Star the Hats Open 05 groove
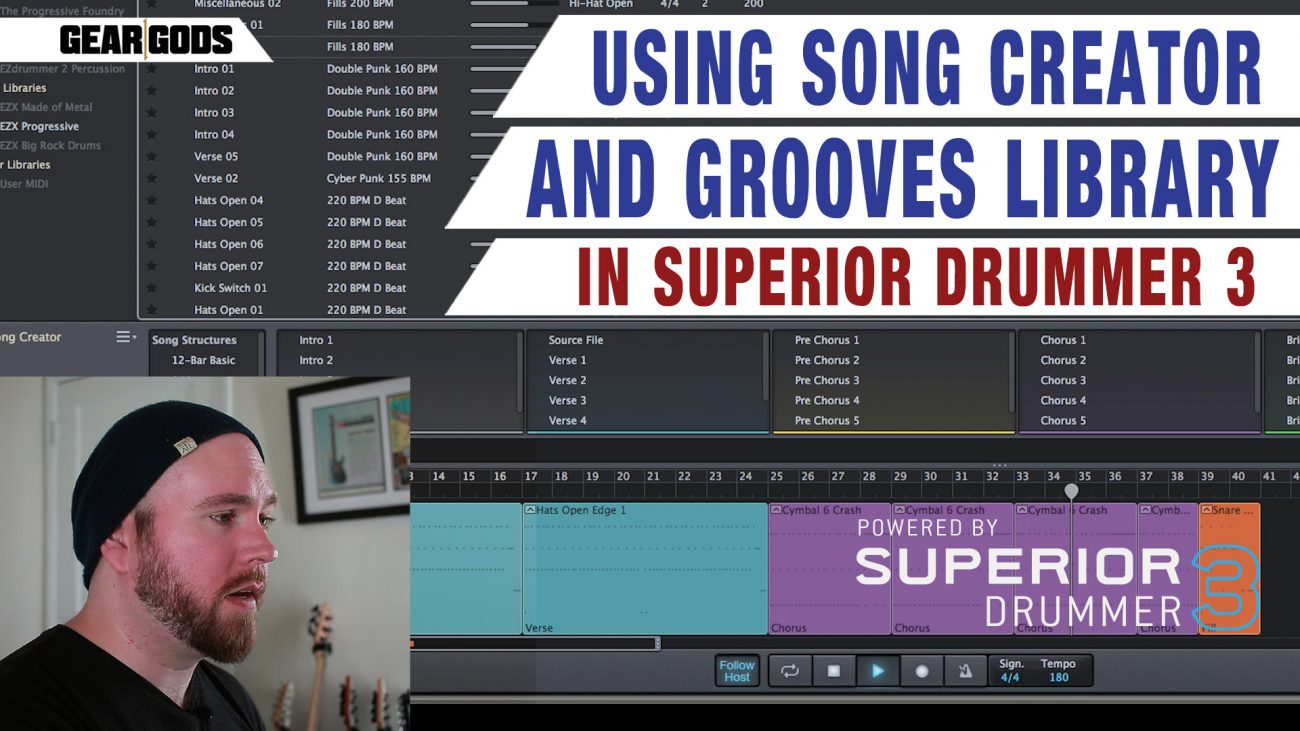 152,223
